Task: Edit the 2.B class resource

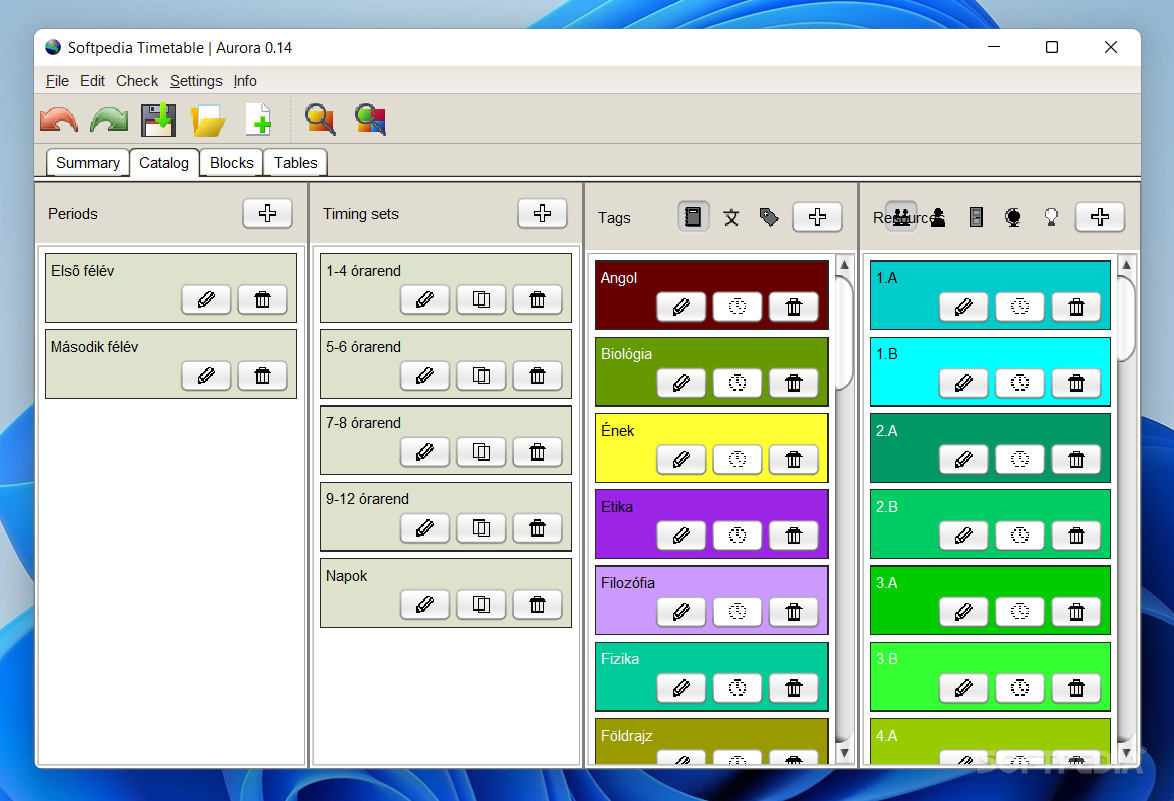Action: pos(963,536)
